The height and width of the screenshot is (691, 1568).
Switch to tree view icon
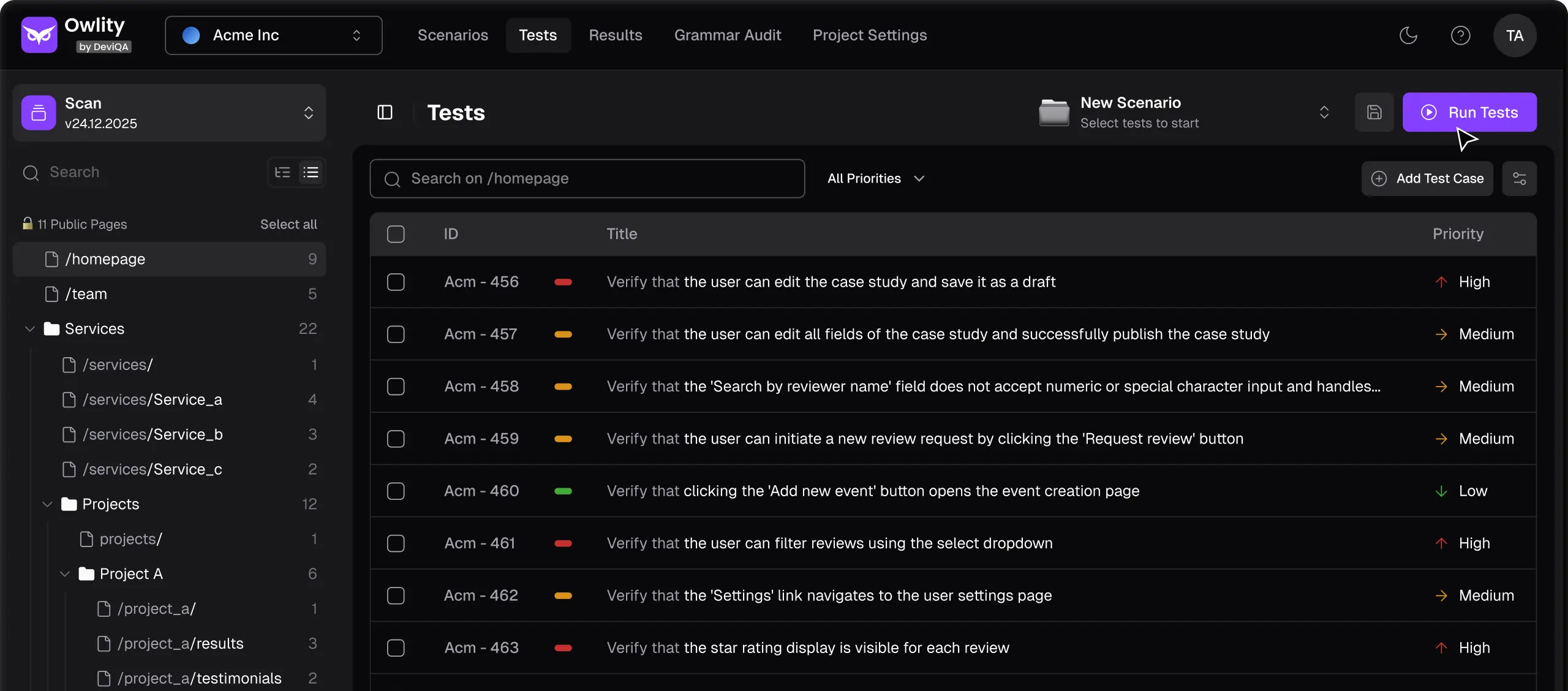click(x=282, y=172)
